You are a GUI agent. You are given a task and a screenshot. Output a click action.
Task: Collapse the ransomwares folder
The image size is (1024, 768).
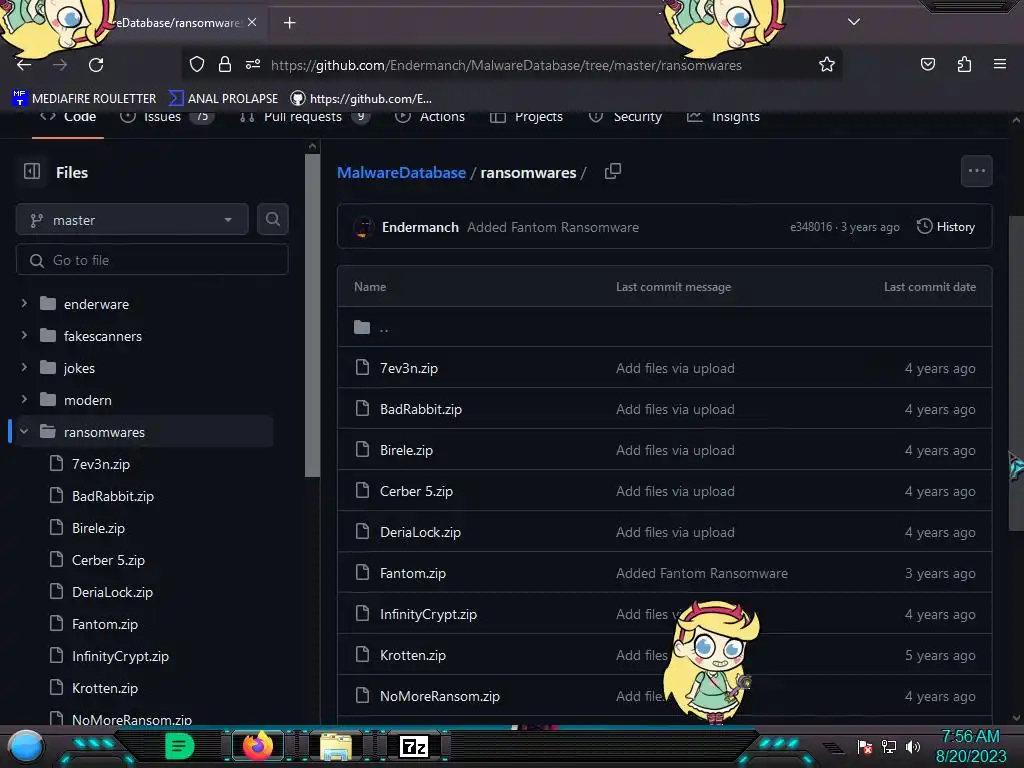coord(24,432)
